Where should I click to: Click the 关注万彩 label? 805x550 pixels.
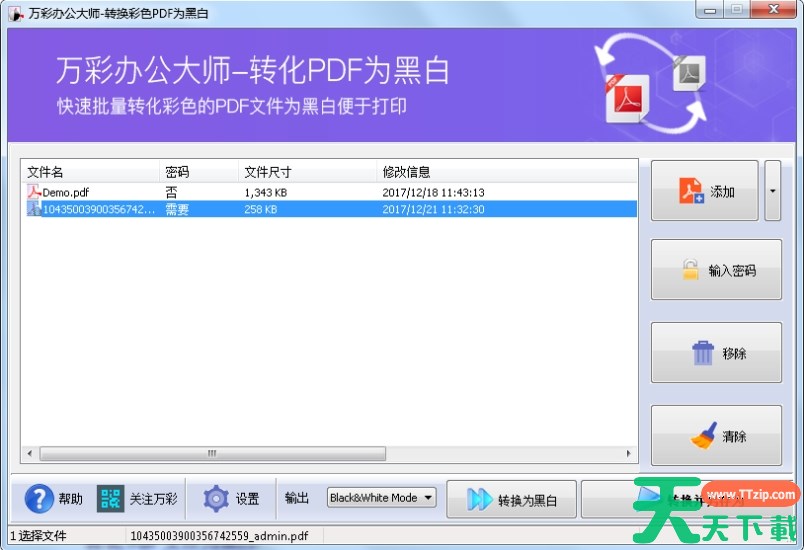[x=154, y=499]
